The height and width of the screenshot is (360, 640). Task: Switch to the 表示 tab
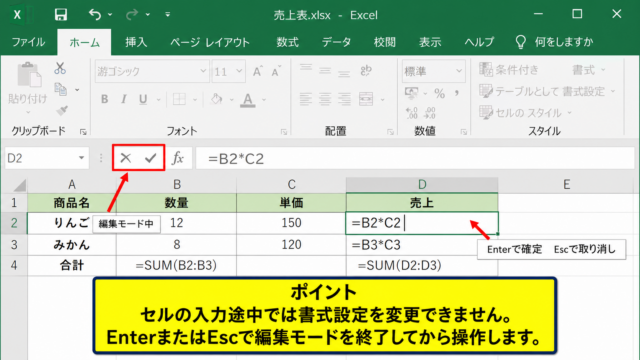point(430,42)
